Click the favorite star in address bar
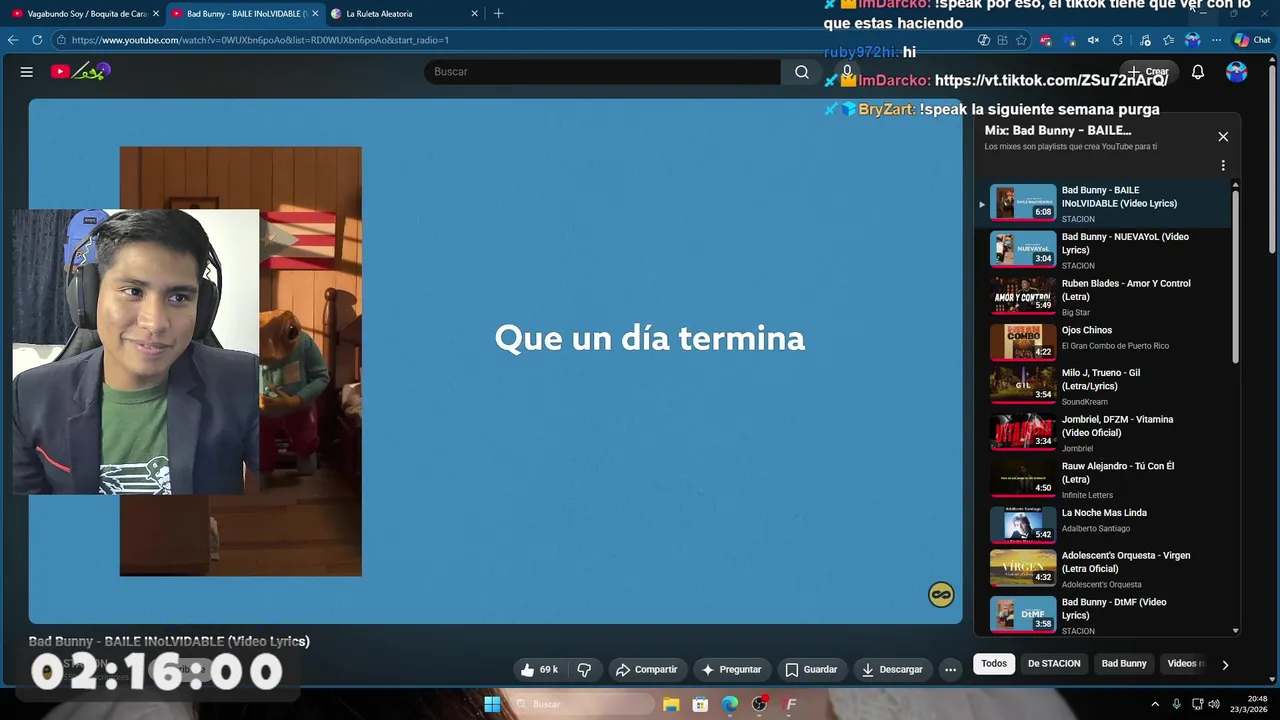1280x720 pixels. click(x=1021, y=40)
